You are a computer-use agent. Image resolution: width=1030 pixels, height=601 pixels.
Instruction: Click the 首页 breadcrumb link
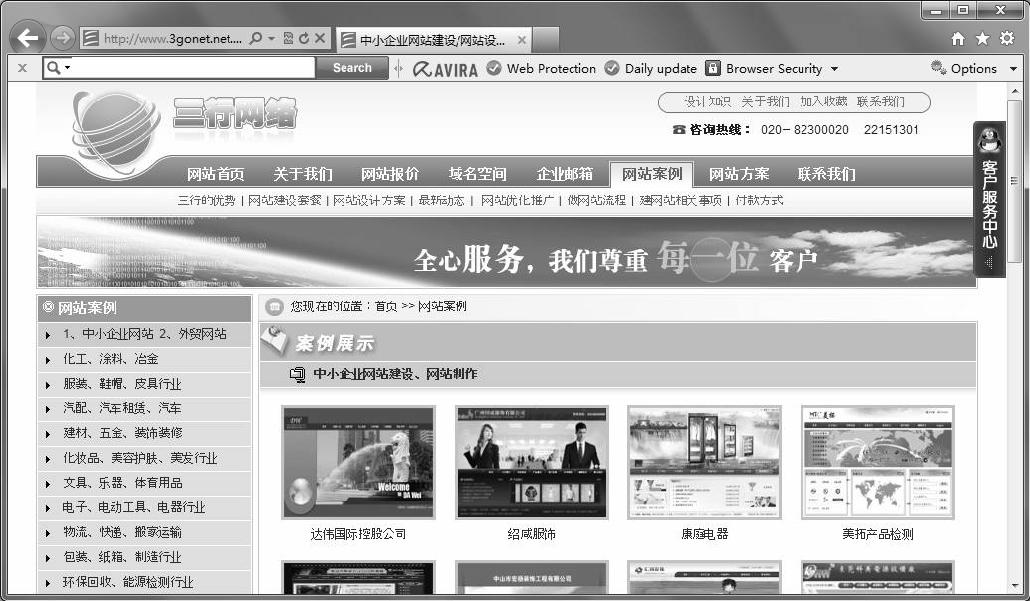point(386,306)
